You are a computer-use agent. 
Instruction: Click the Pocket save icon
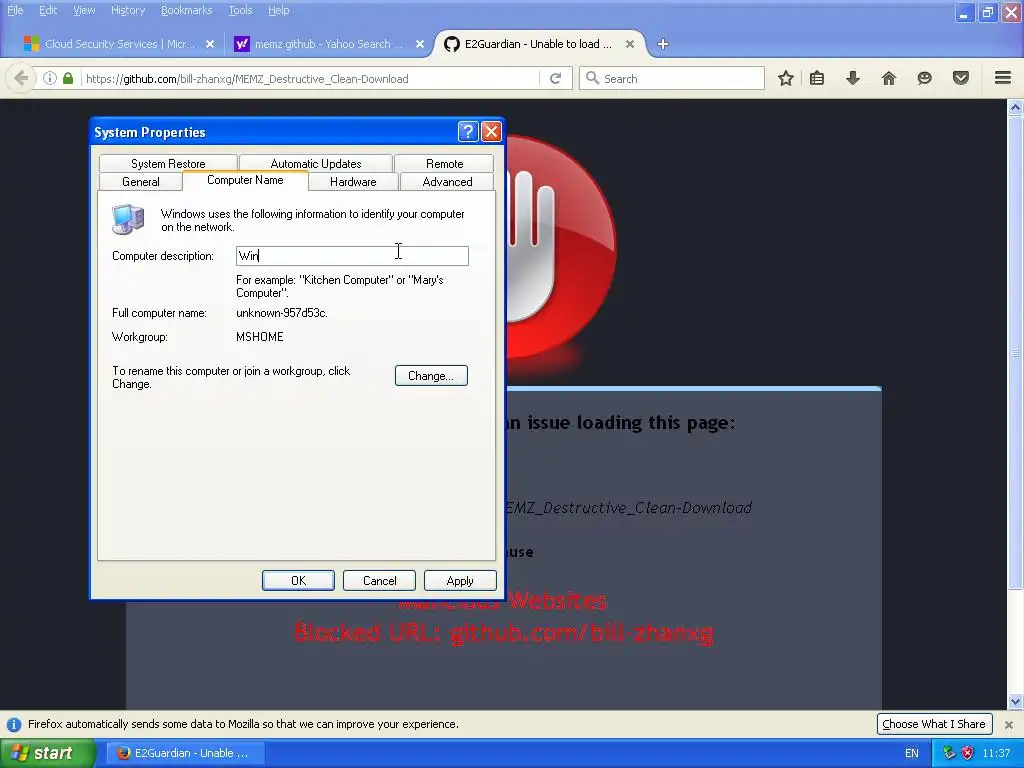(x=961, y=78)
